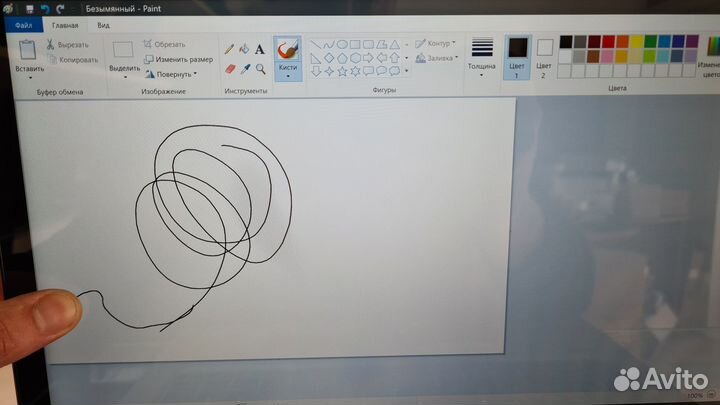Switch to the Вид tab
Viewport: 720px width, 405px height.
pos(103,26)
